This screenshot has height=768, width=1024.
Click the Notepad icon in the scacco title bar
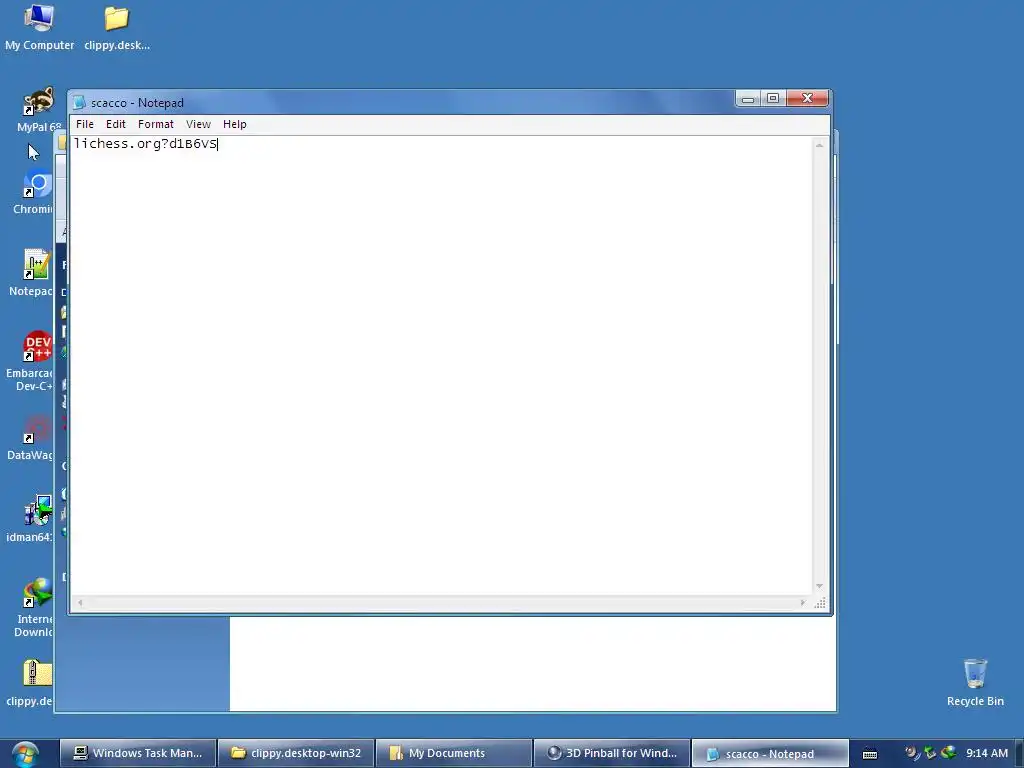[x=79, y=103]
